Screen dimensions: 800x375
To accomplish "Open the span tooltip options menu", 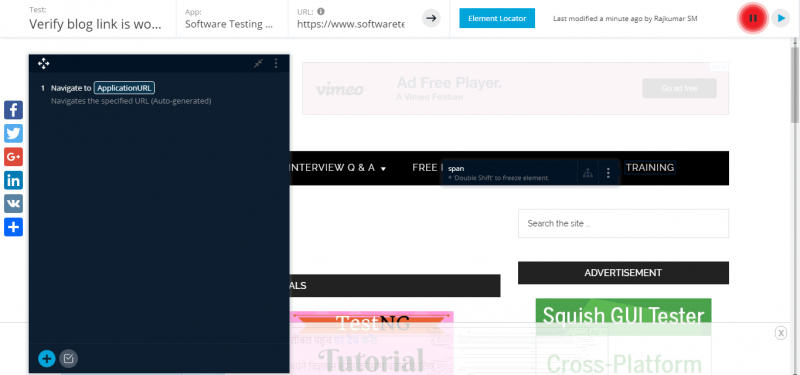I will point(608,173).
